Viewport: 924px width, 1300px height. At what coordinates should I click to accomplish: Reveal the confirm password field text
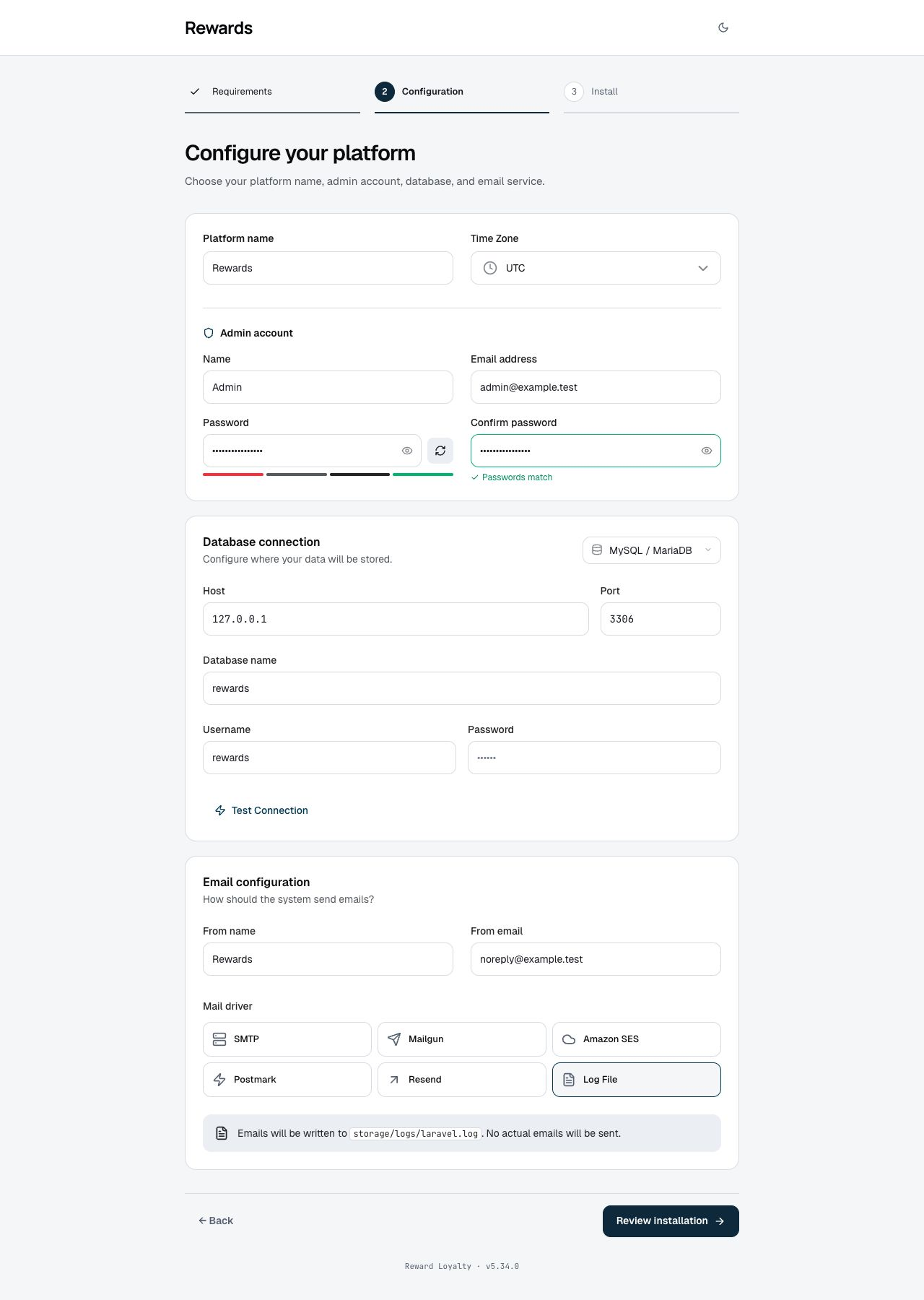tap(707, 451)
